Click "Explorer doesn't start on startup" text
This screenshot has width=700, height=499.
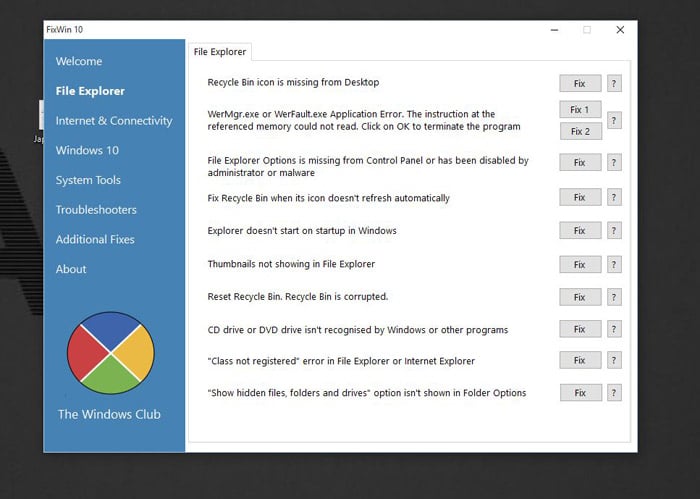(302, 231)
